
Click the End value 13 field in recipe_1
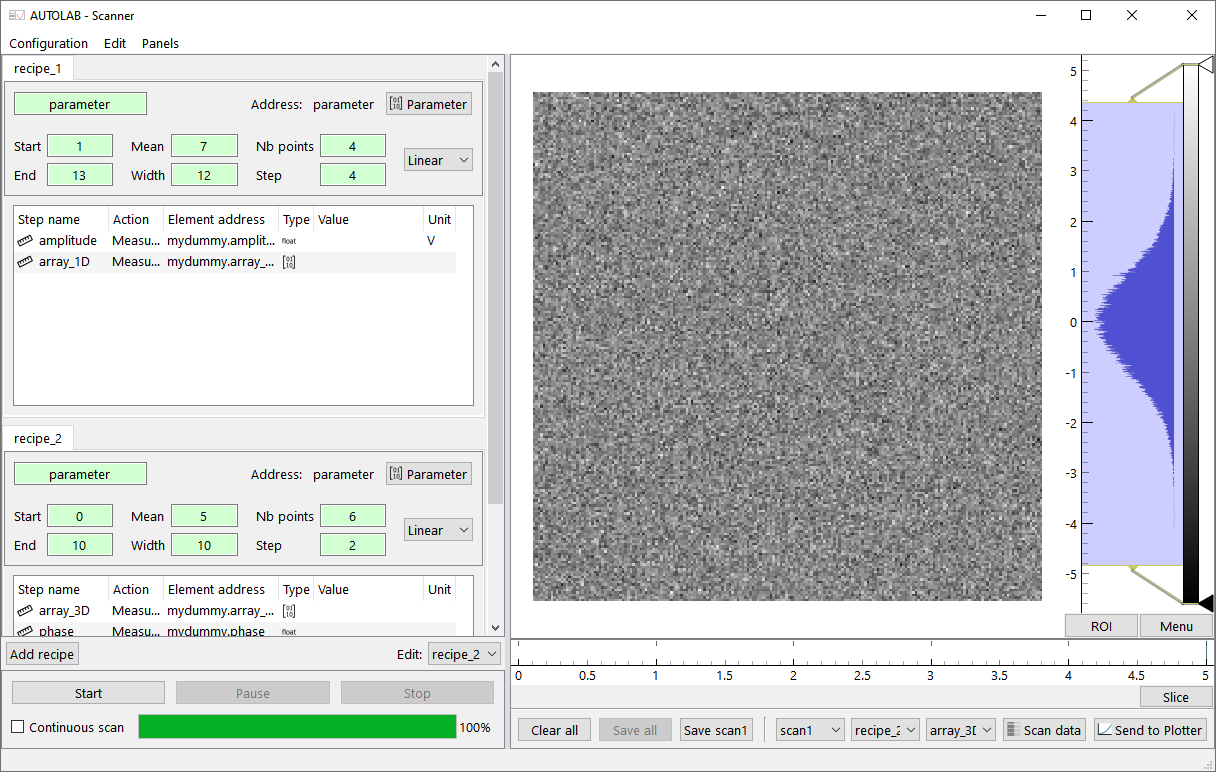(x=80, y=175)
